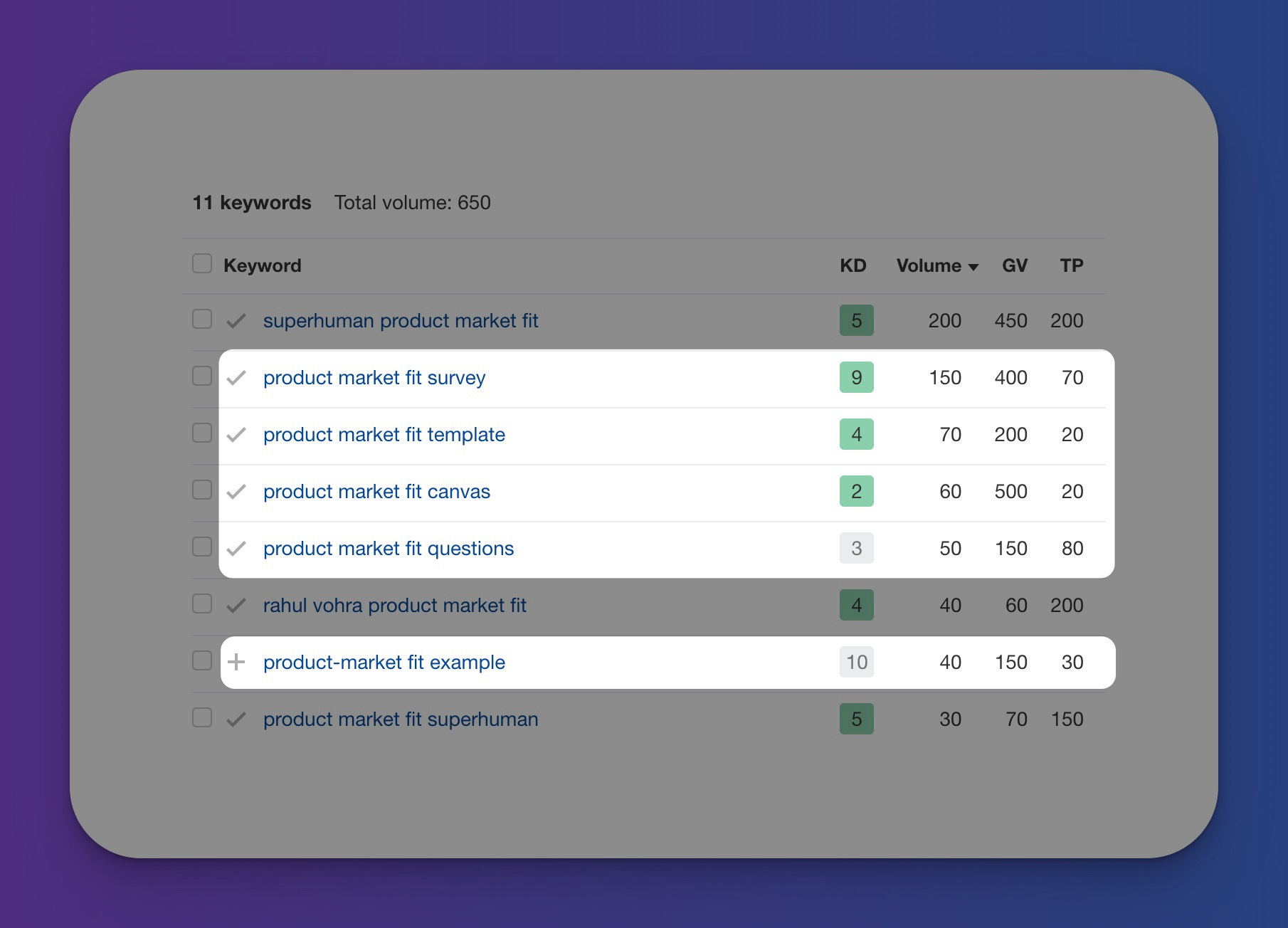Screen dimensions: 1288x928
Task: Sort by the TP column header
Action: tap(1072, 265)
